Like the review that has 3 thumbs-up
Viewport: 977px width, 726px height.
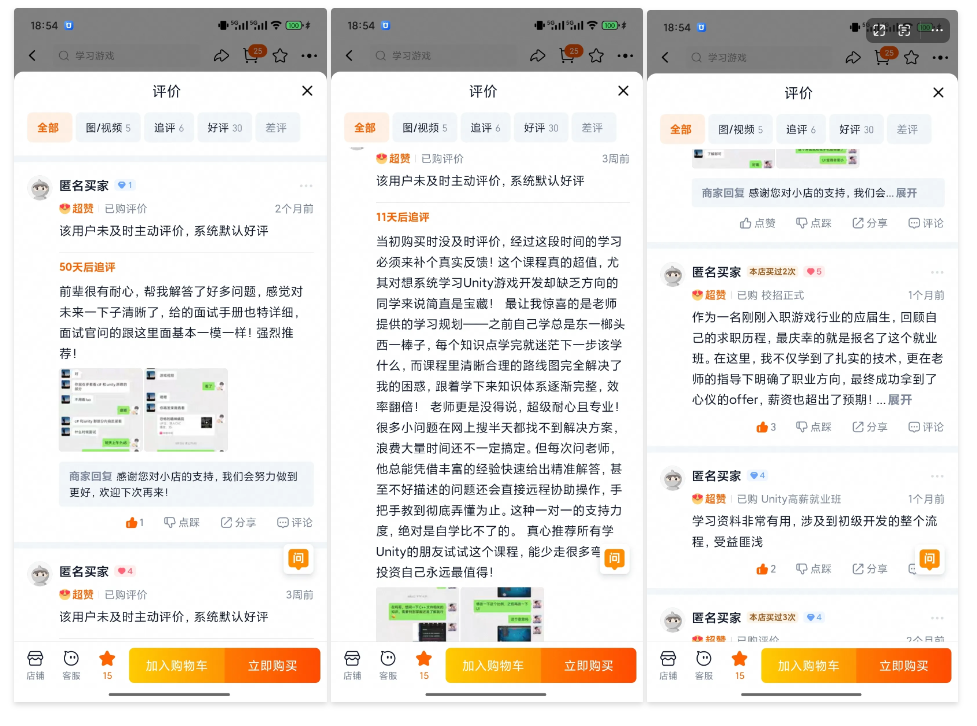pyautogui.click(x=766, y=427)
